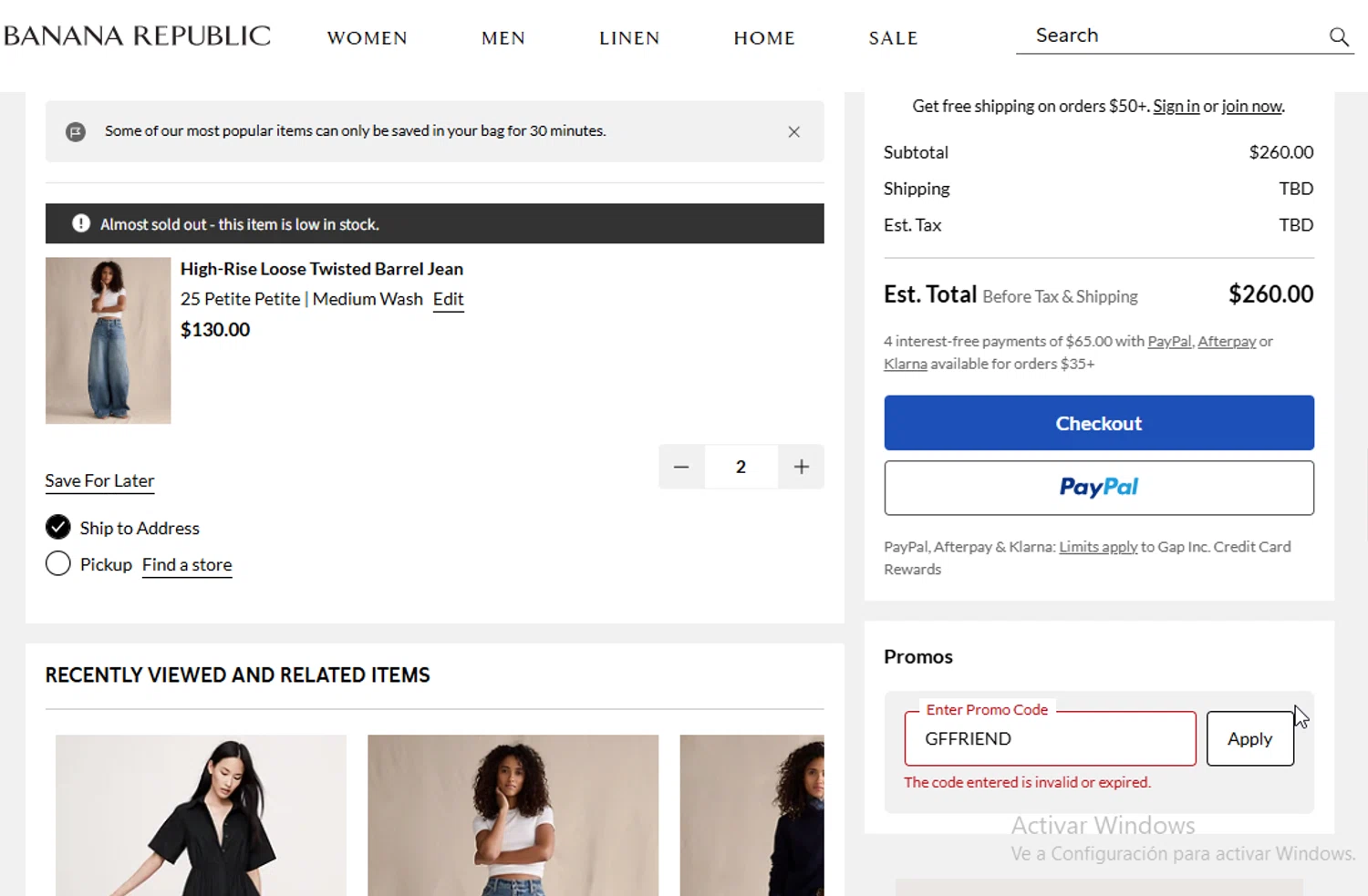This screenshot has width=1368, height=896.
Task: Pay with the PayPal button
Action: (x=1099, y=488)
